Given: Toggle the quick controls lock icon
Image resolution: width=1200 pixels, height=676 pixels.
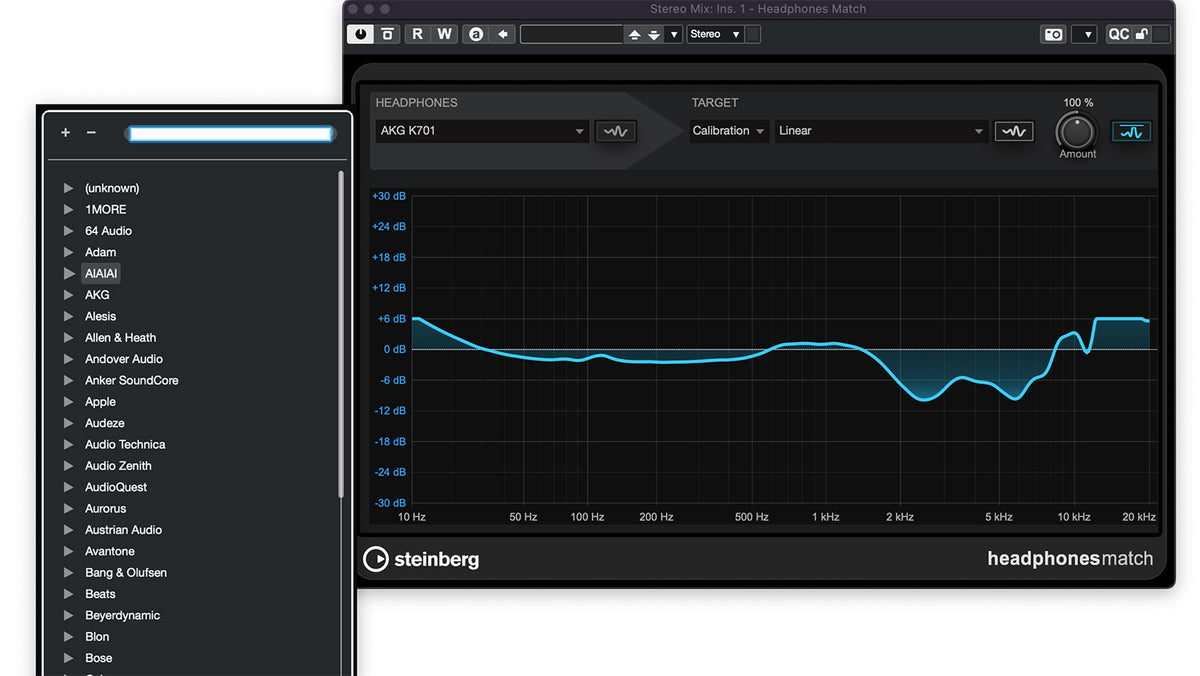Looking at the screenshot, I should (1141, 34).
